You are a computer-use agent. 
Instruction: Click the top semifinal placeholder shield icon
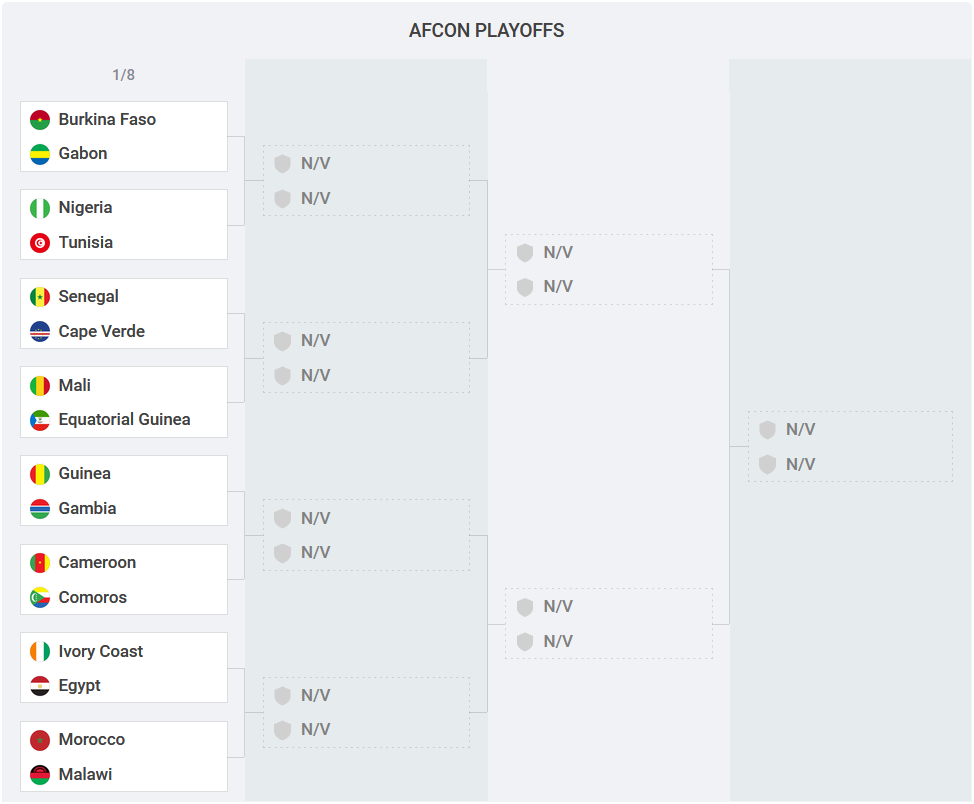[525, 253]
